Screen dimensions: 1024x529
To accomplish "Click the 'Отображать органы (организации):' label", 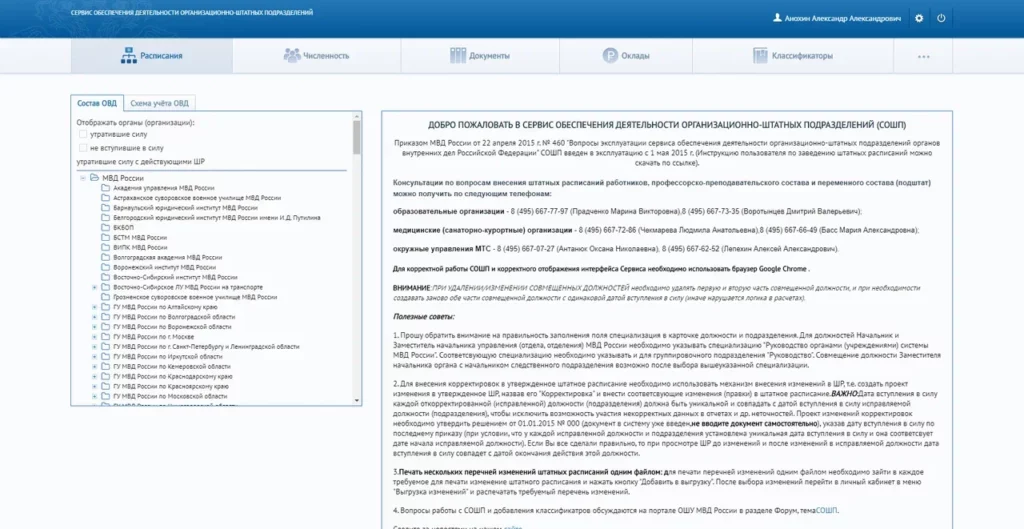I will (x=135, y=122).
